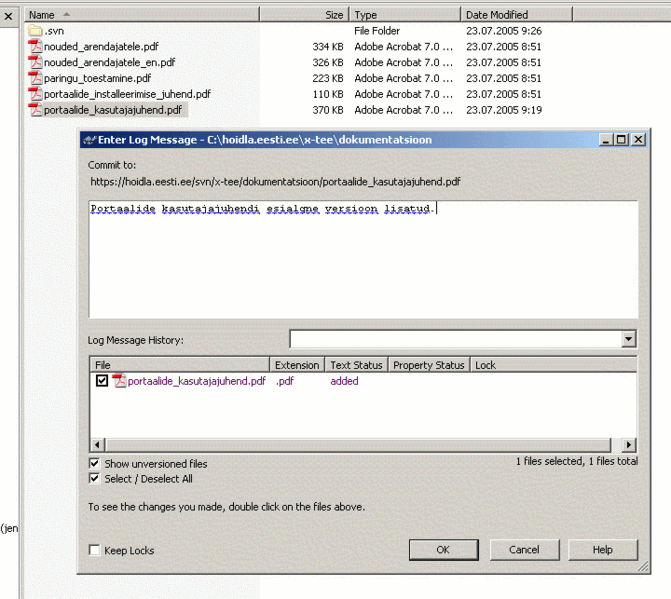Click right arrow of file list scrollbar
Image resolution: width=671 pixels, height=599 pixels.
click(628, 445)
